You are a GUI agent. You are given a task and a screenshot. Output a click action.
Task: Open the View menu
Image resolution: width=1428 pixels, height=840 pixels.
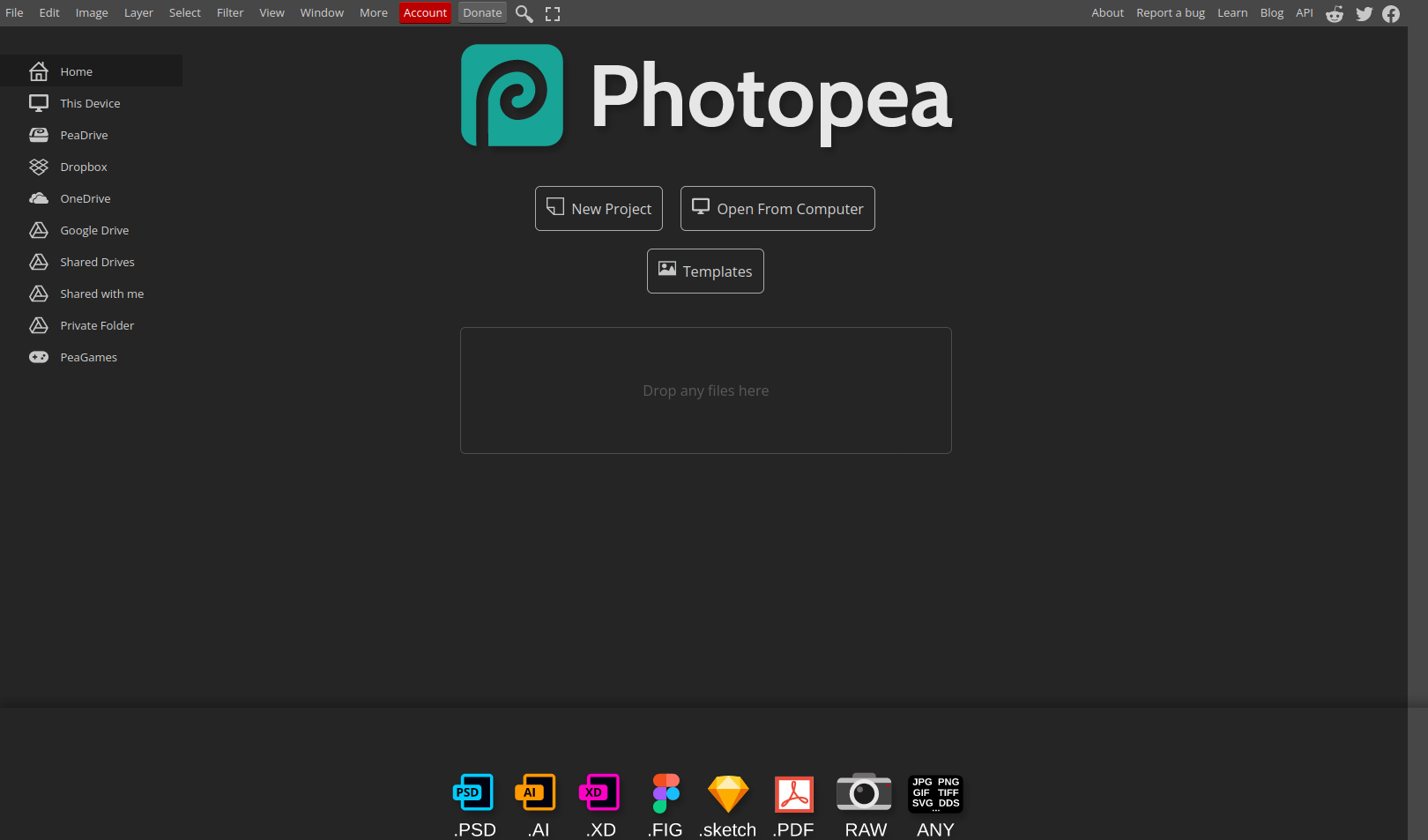click(271, 12)
